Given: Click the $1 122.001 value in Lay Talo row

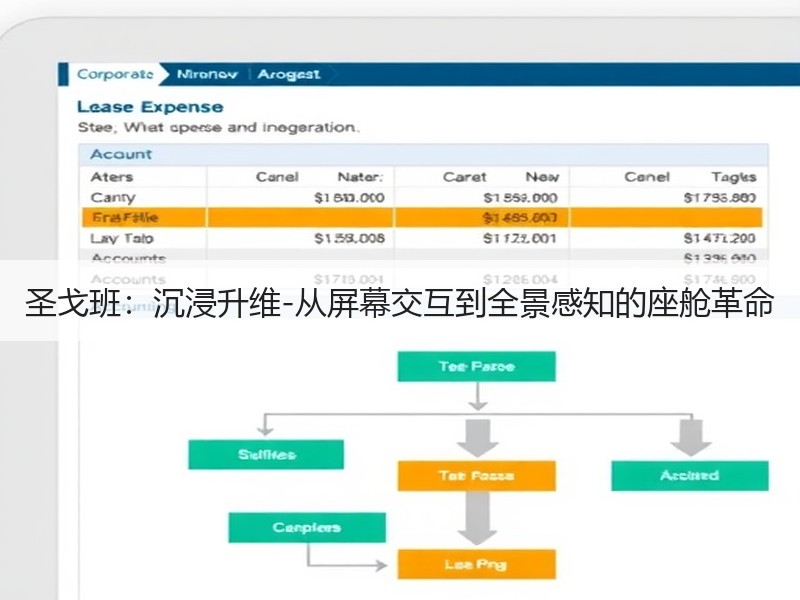Looking at the screenshot, I should [520, 238].
